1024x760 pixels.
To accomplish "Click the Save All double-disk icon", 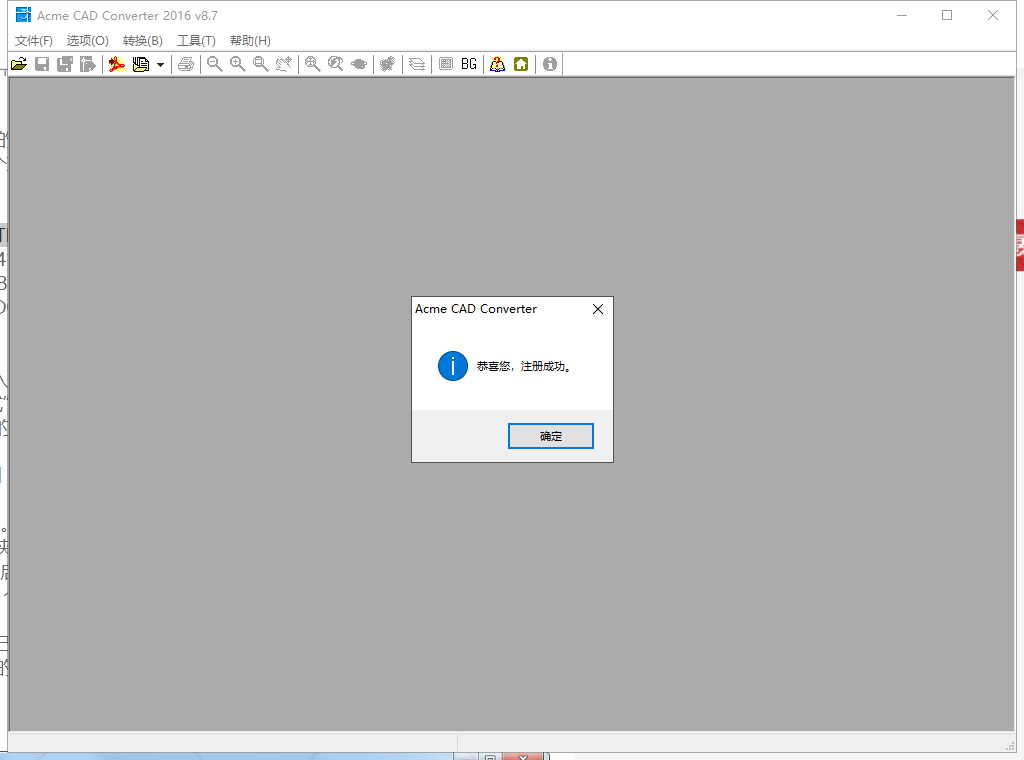I will pos(65,64).
